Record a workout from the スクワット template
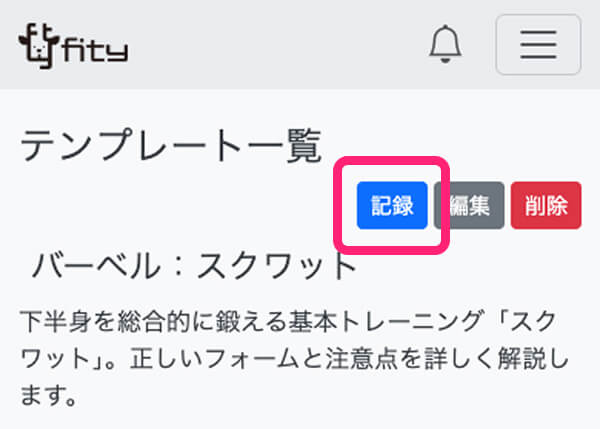 [392, 206]
